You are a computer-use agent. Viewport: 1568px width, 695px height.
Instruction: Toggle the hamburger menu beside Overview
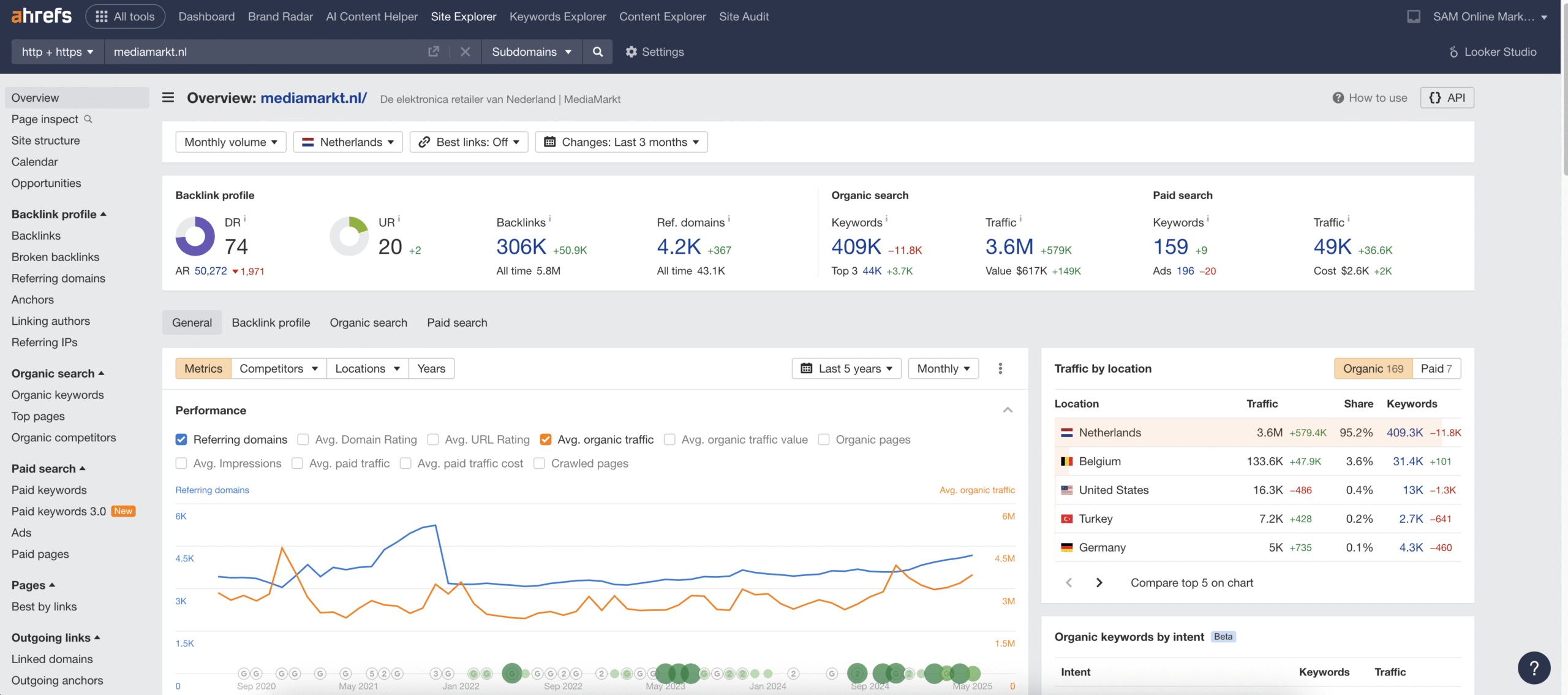[168, 98]
